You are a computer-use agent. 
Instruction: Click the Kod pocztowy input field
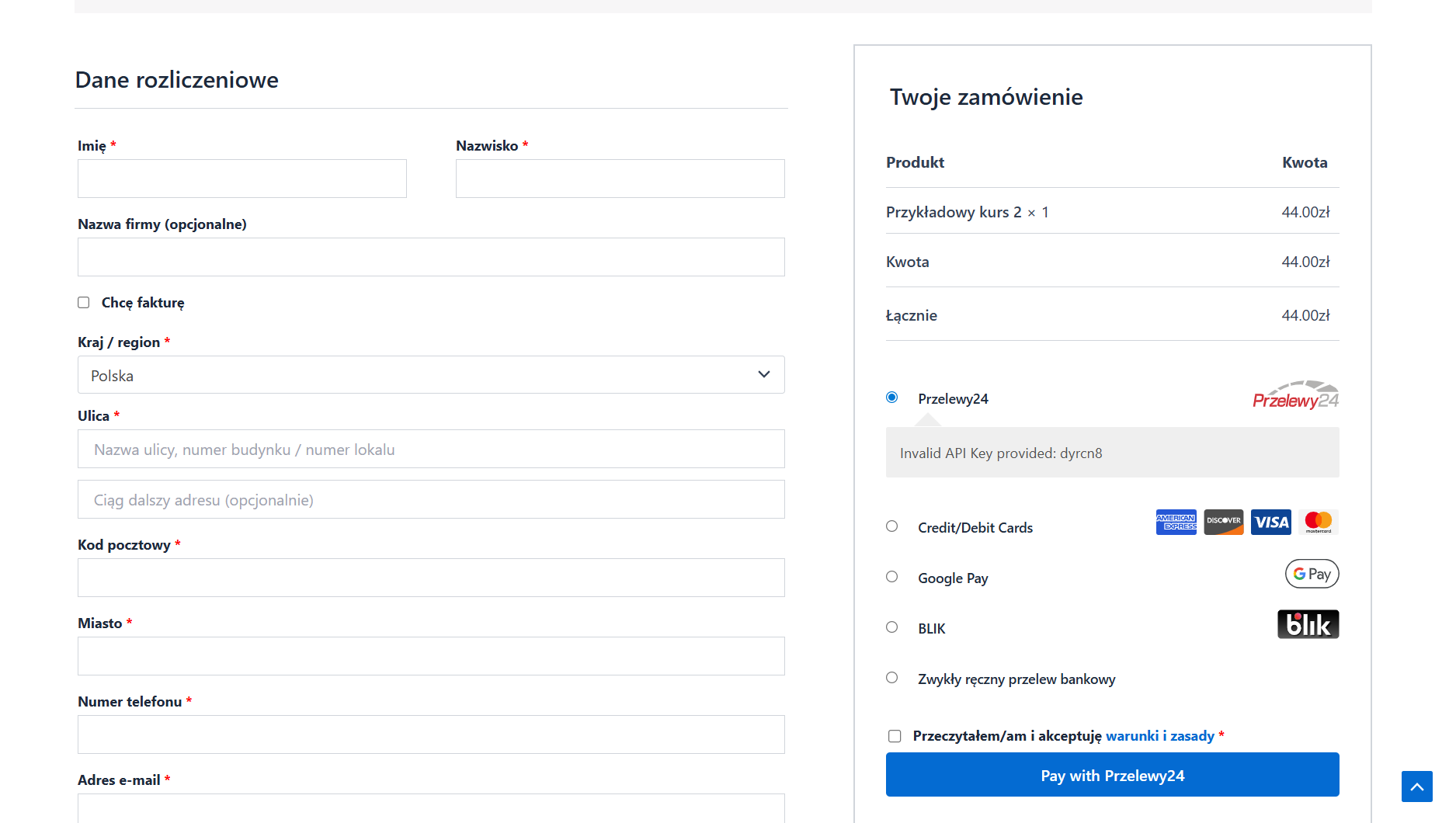click(x=431, y=578)
